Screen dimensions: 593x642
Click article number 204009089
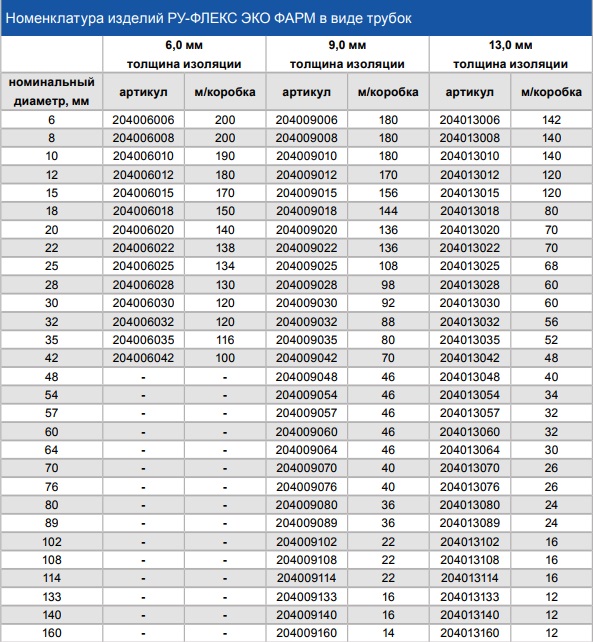point(306,523)
